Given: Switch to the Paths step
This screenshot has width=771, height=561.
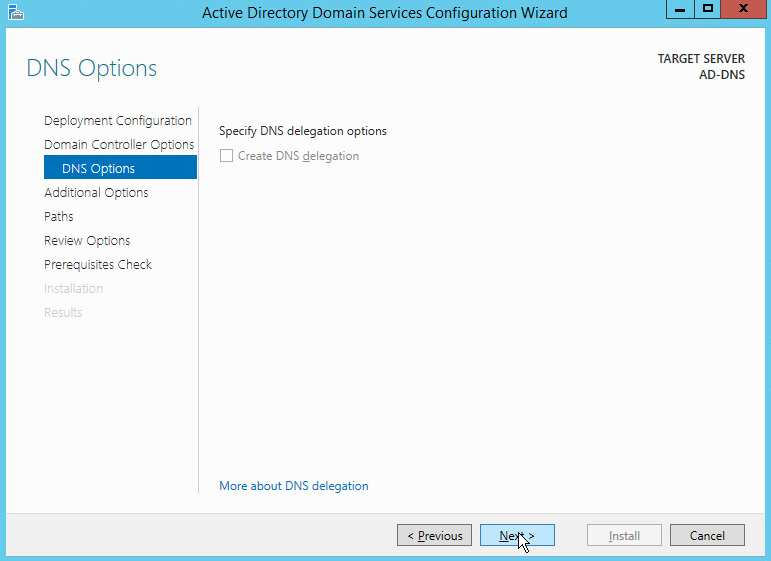Looking at the screenshot, I should (59, 217).
